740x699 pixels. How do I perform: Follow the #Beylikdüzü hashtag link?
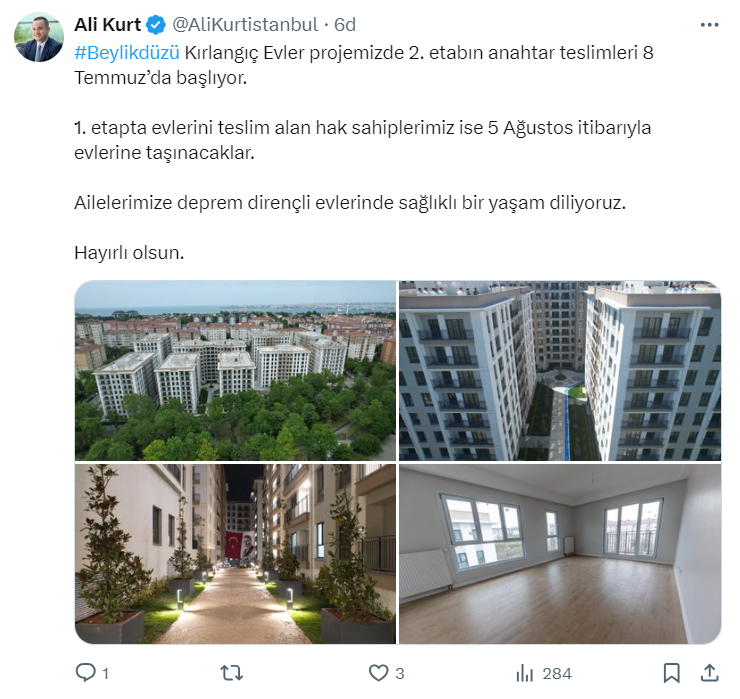(127, 52)
